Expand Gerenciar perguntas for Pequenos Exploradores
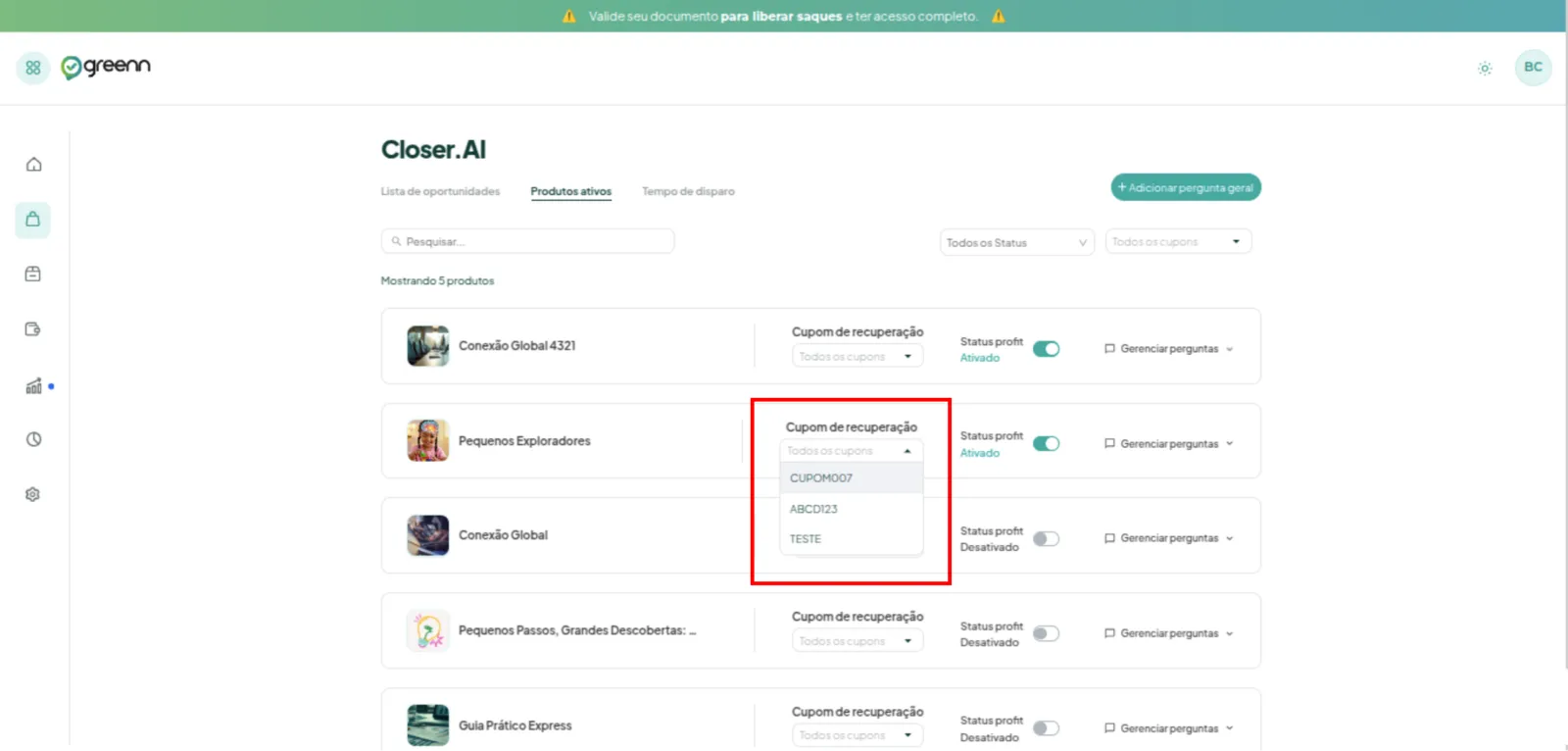This screenshot has width=1568, height=751. pos(1169,444)
